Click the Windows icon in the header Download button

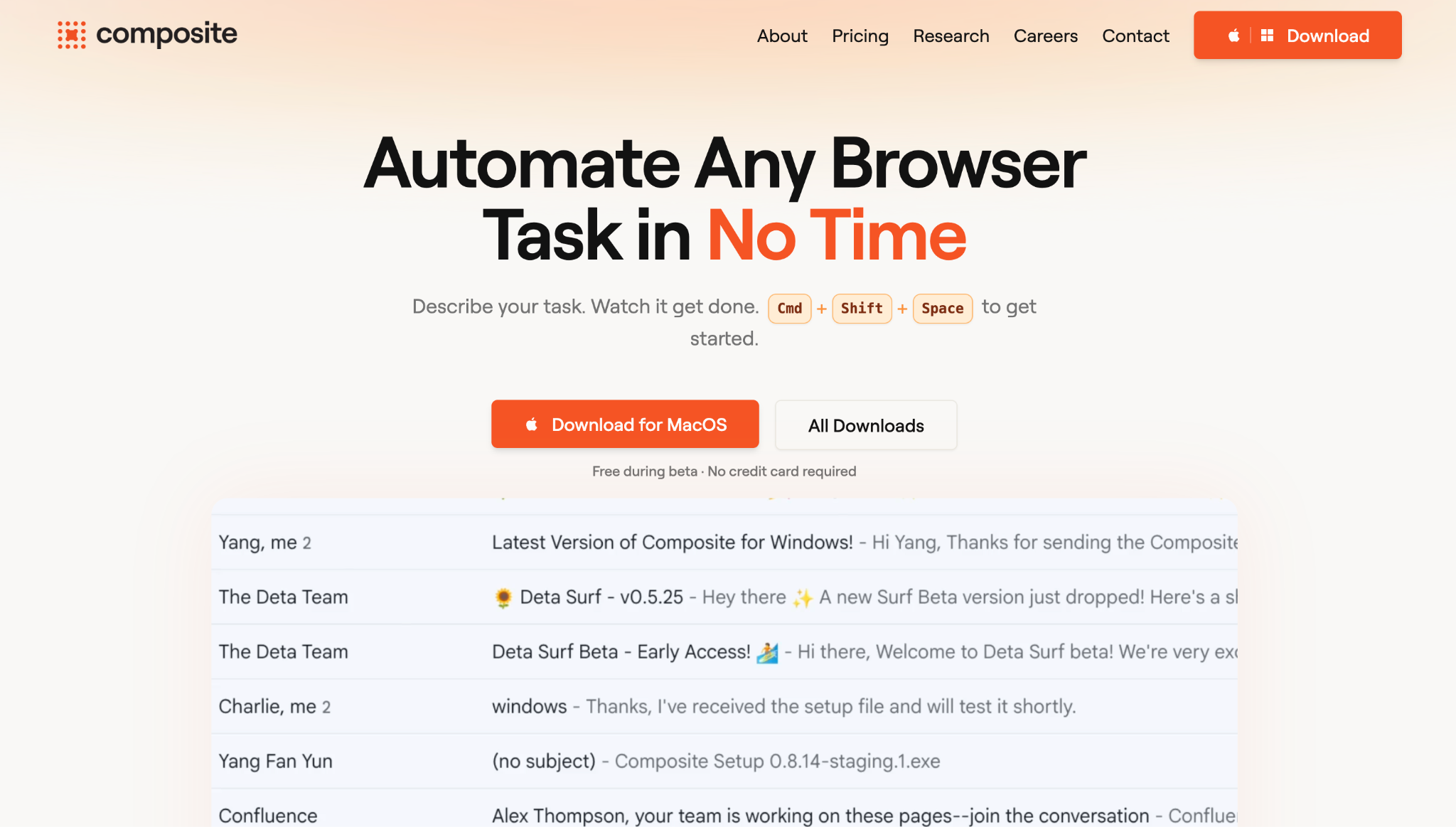(x=1267, y=36)
